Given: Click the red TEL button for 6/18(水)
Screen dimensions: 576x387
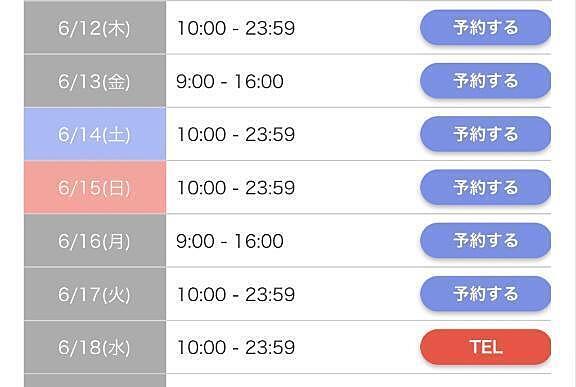Looking at the screenshot, I should pyautogui.click(x=485, y=347).
